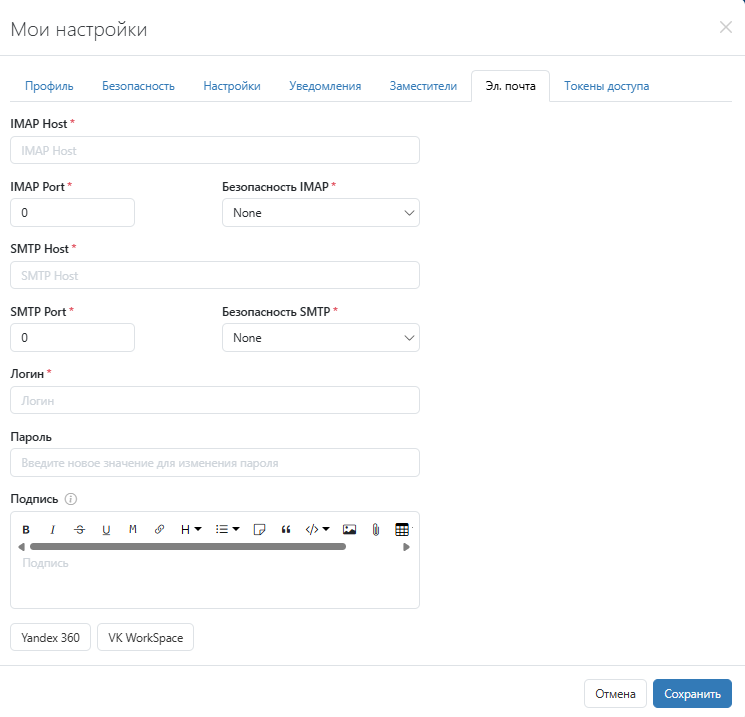Click the Yandex 360 preset button

point(50,637)
